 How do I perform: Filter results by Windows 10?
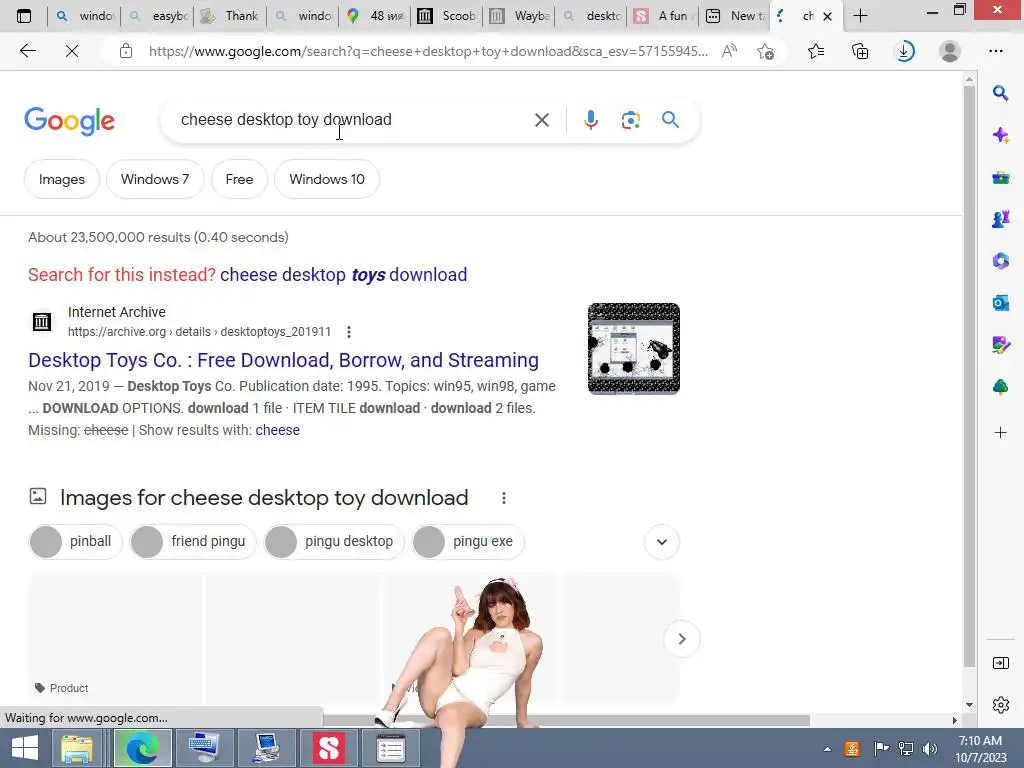point(327,179)
